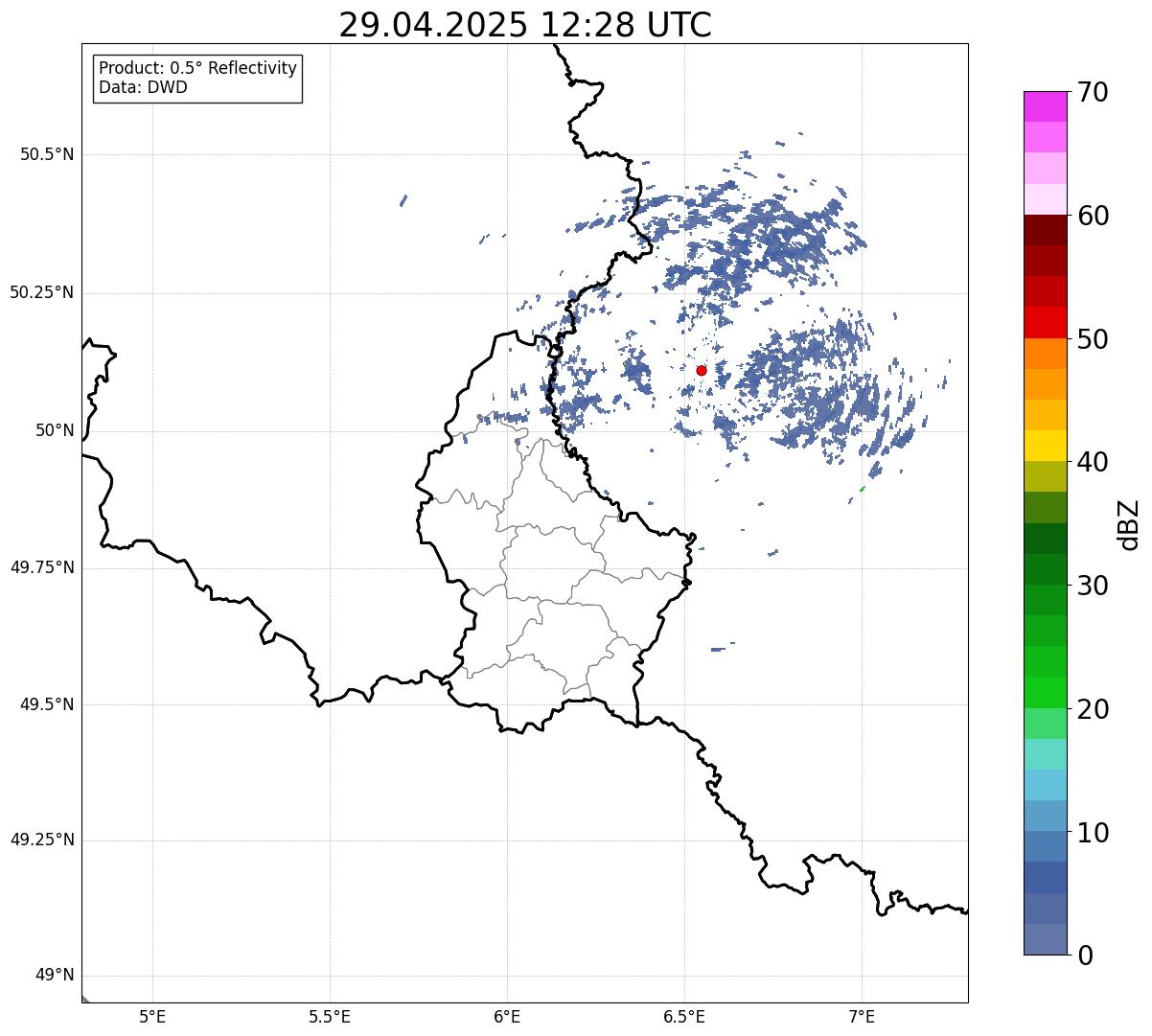Click the 'Product: 0.5° Reflectivity' text

[198, 68]
